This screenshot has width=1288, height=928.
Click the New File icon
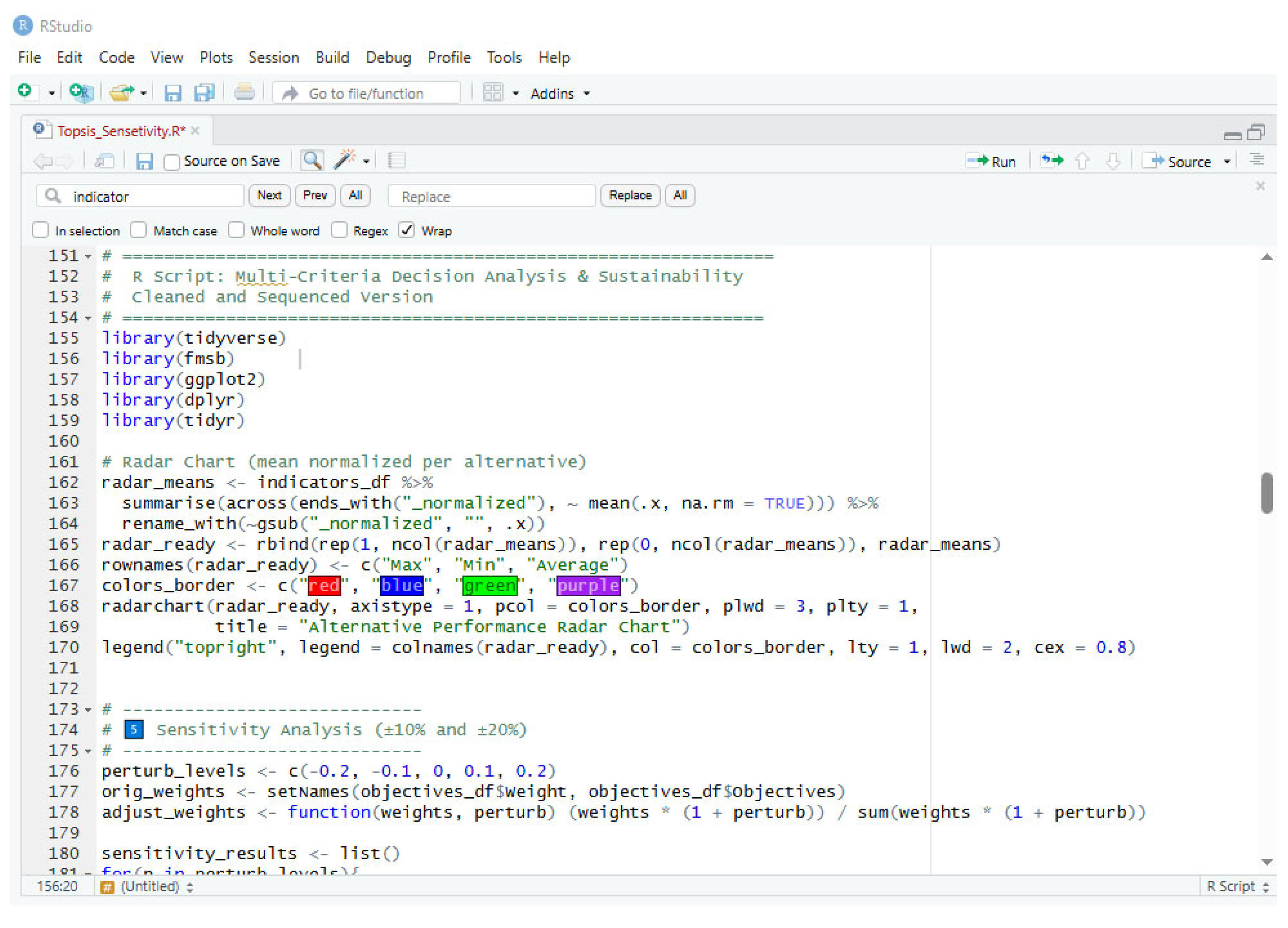24,91
